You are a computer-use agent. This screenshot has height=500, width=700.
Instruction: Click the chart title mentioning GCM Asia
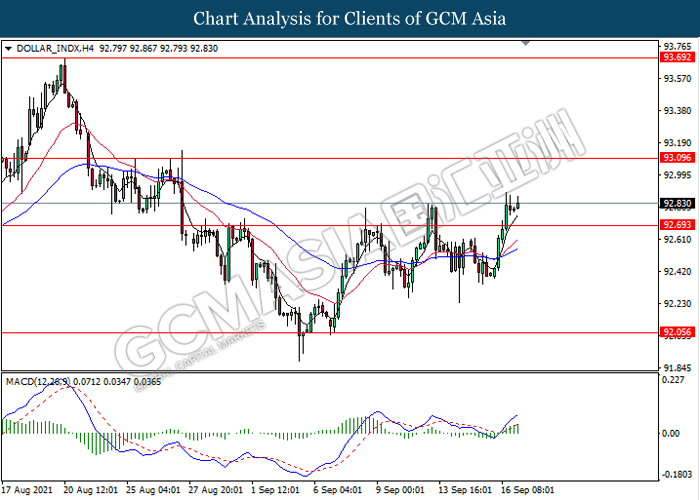350,18
